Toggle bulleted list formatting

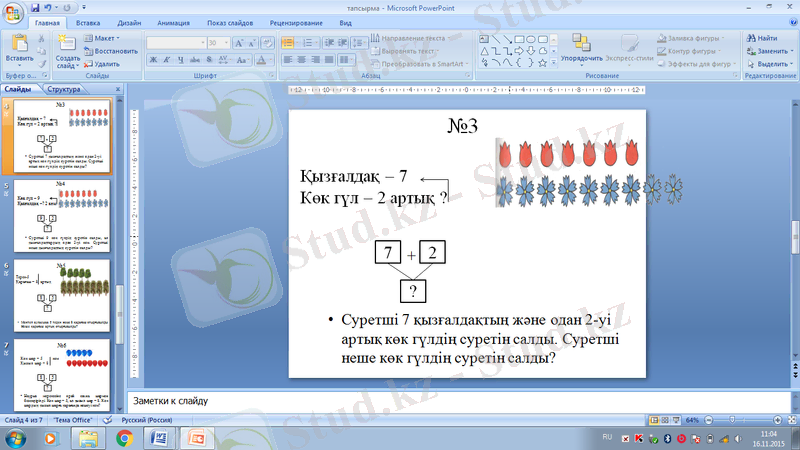[x=287, y=43]
